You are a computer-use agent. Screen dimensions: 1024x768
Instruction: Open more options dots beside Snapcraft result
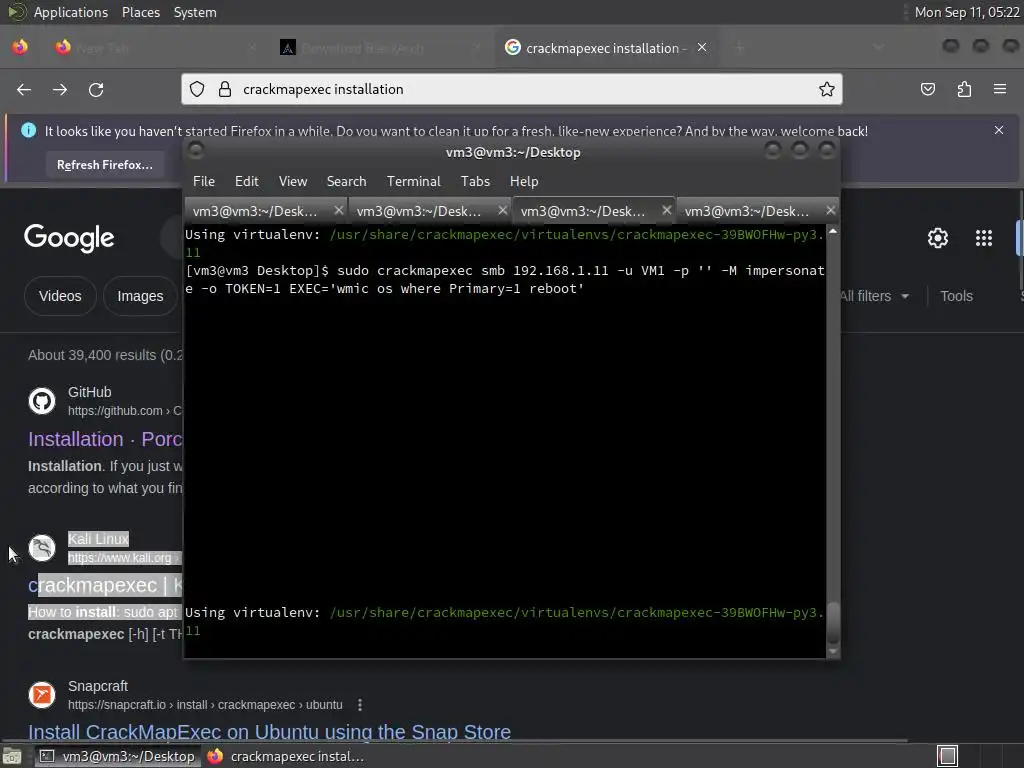click(x=360, y=705)
